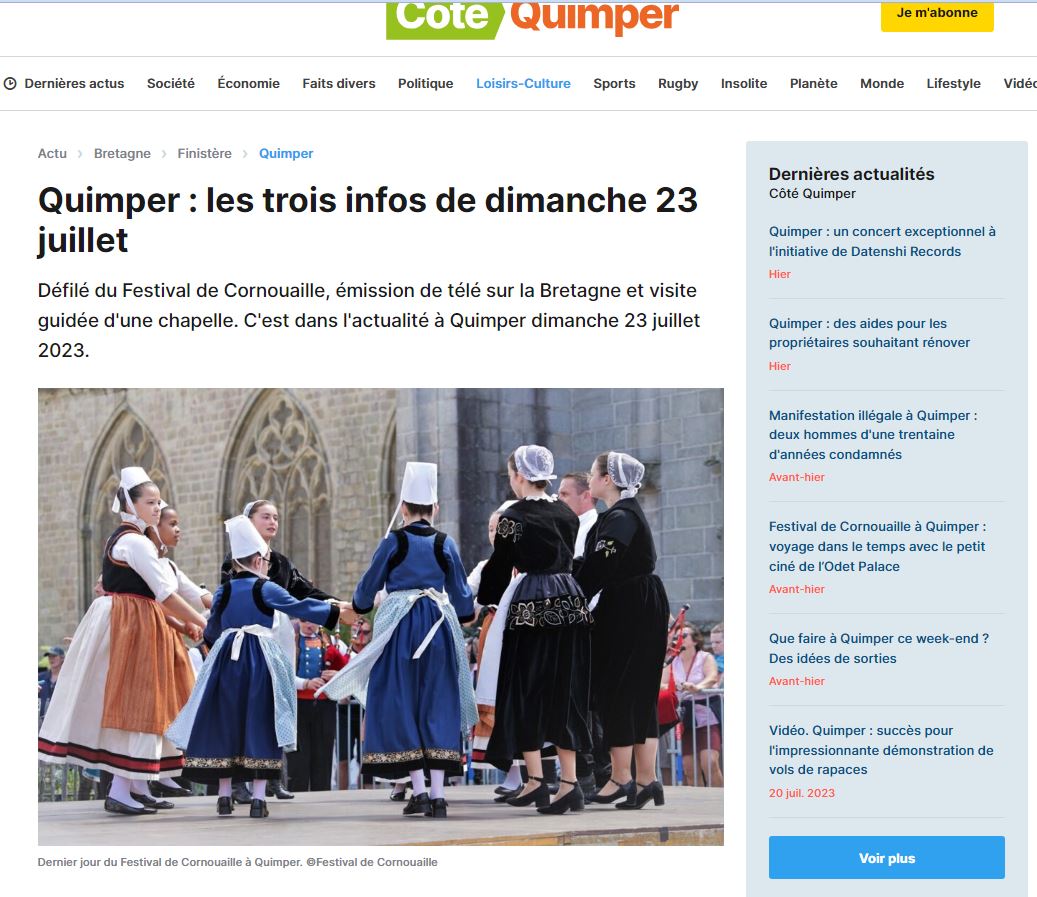
Task: Open the Faits divers section
Action: pyautogui.click(x=339, y=83)
